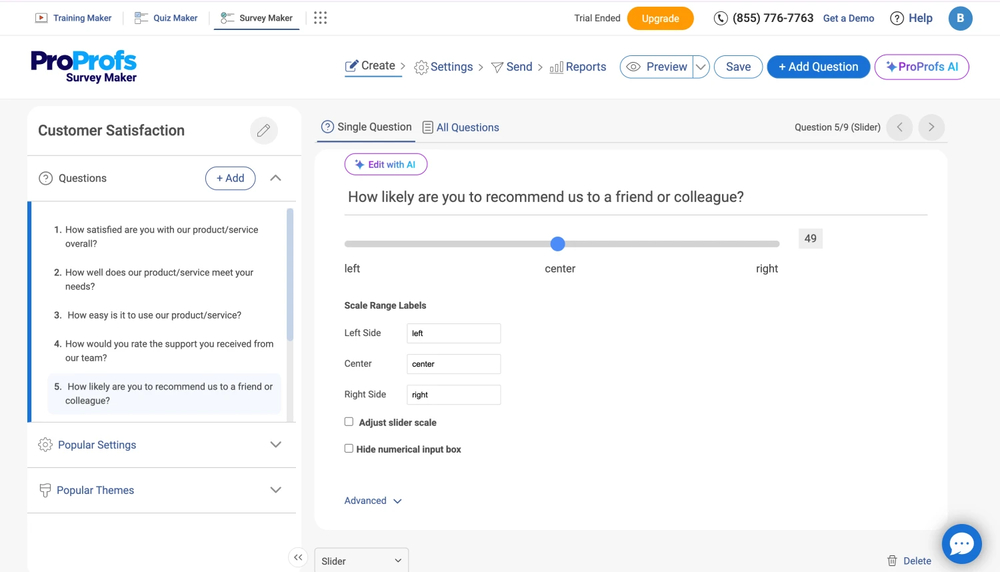Screen dimensions: 1000x572
Task: Open the apps grid icon in top bar
Action: click(320, 18)
